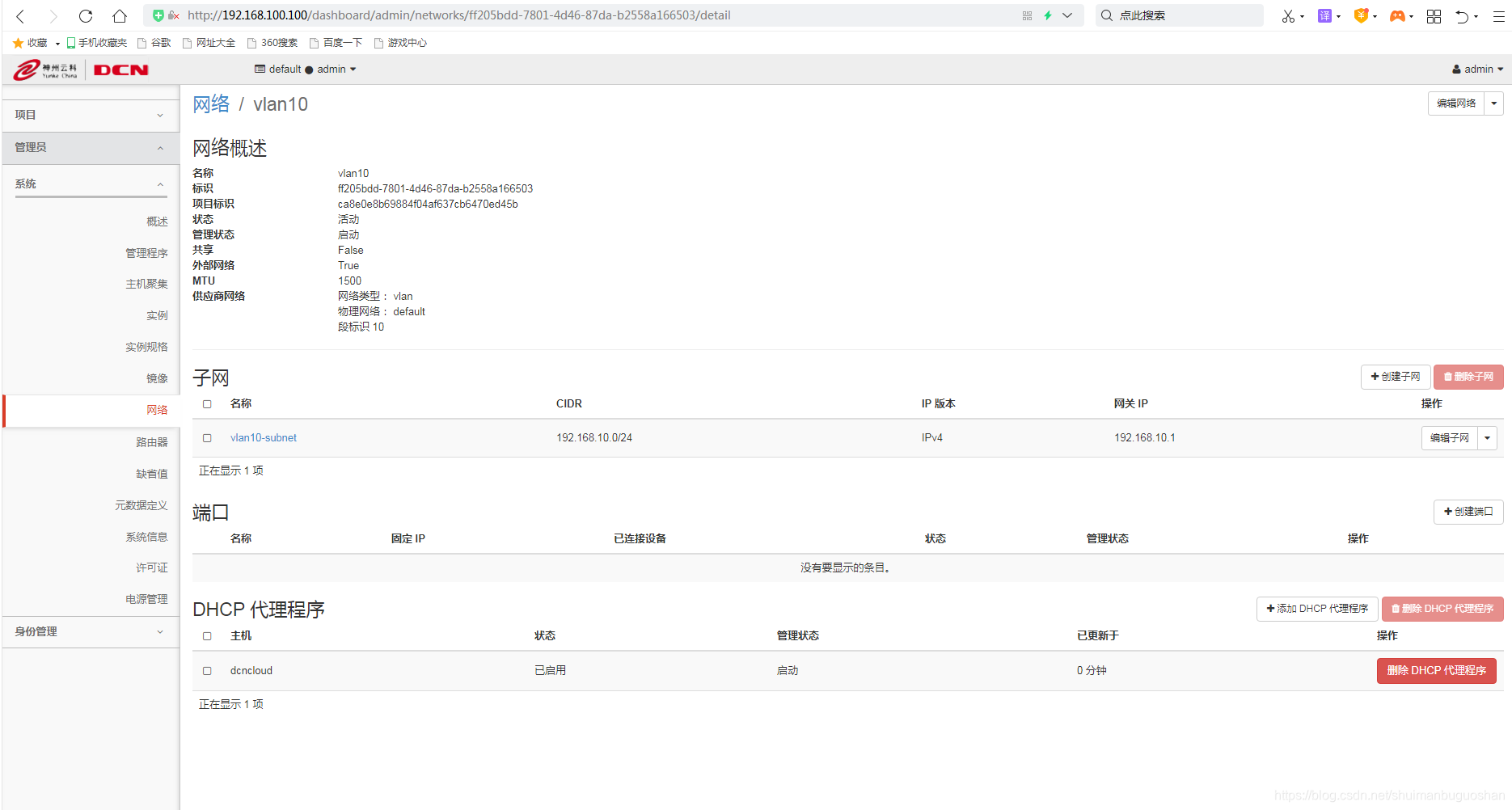Open the dropdown arrow beside 编辑网络
The image size is (1512, 810).
1494,103
